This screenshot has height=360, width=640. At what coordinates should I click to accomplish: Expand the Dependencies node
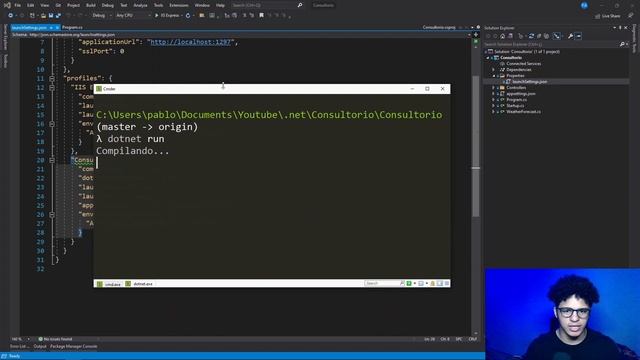click(493, 70)
